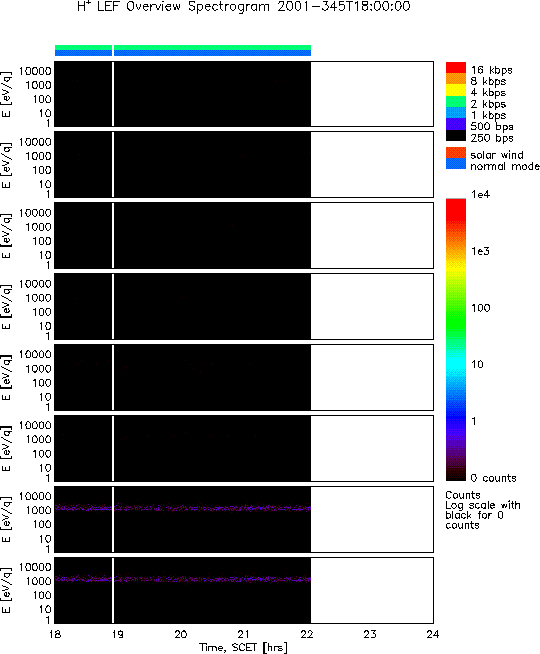This screenshot has height=654, width=540.
Task: Click the orange 8 kbps legend swatch
Action: (x=456, y=79)
